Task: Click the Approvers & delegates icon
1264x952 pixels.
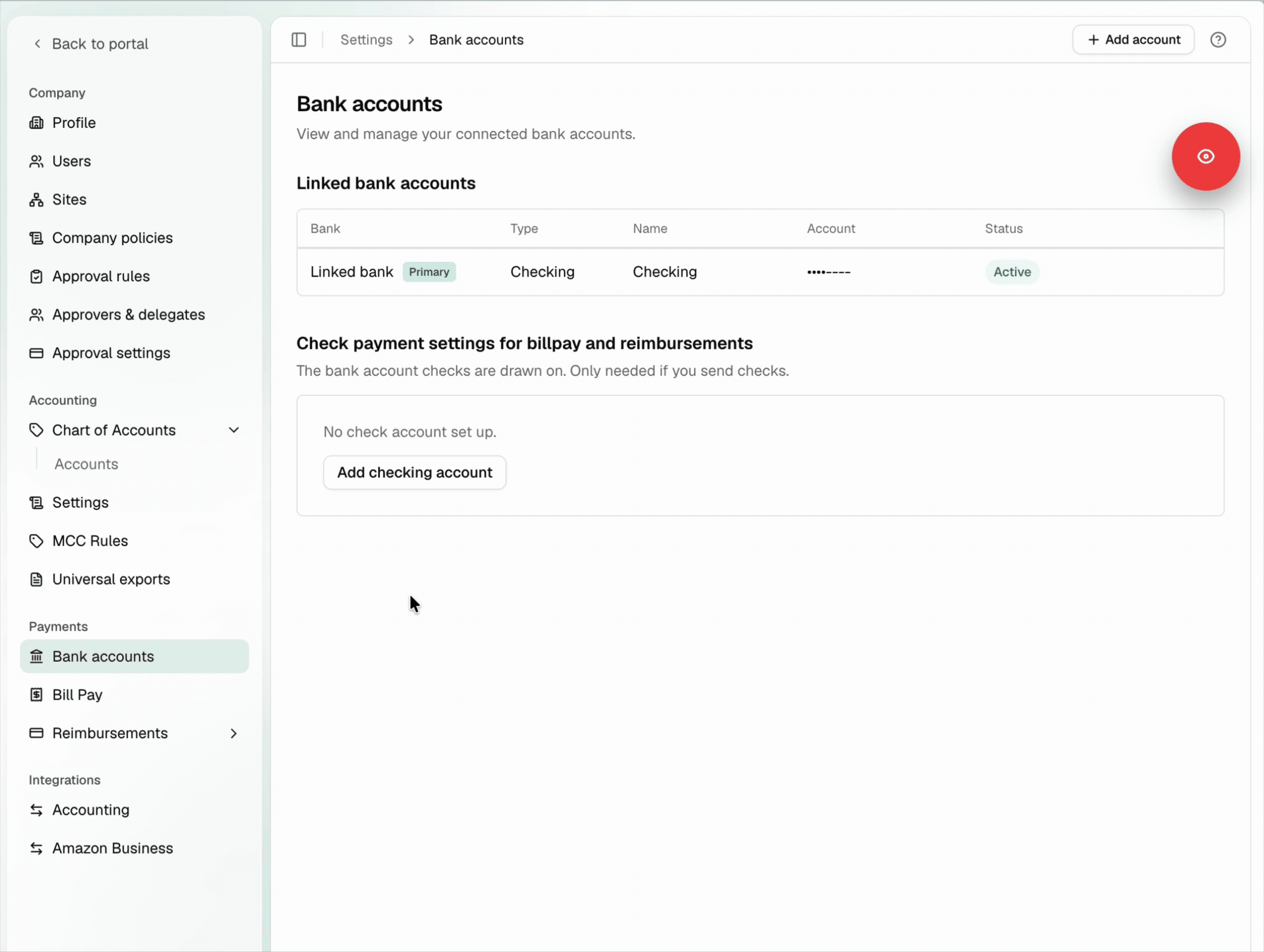Action: [37, 315]
